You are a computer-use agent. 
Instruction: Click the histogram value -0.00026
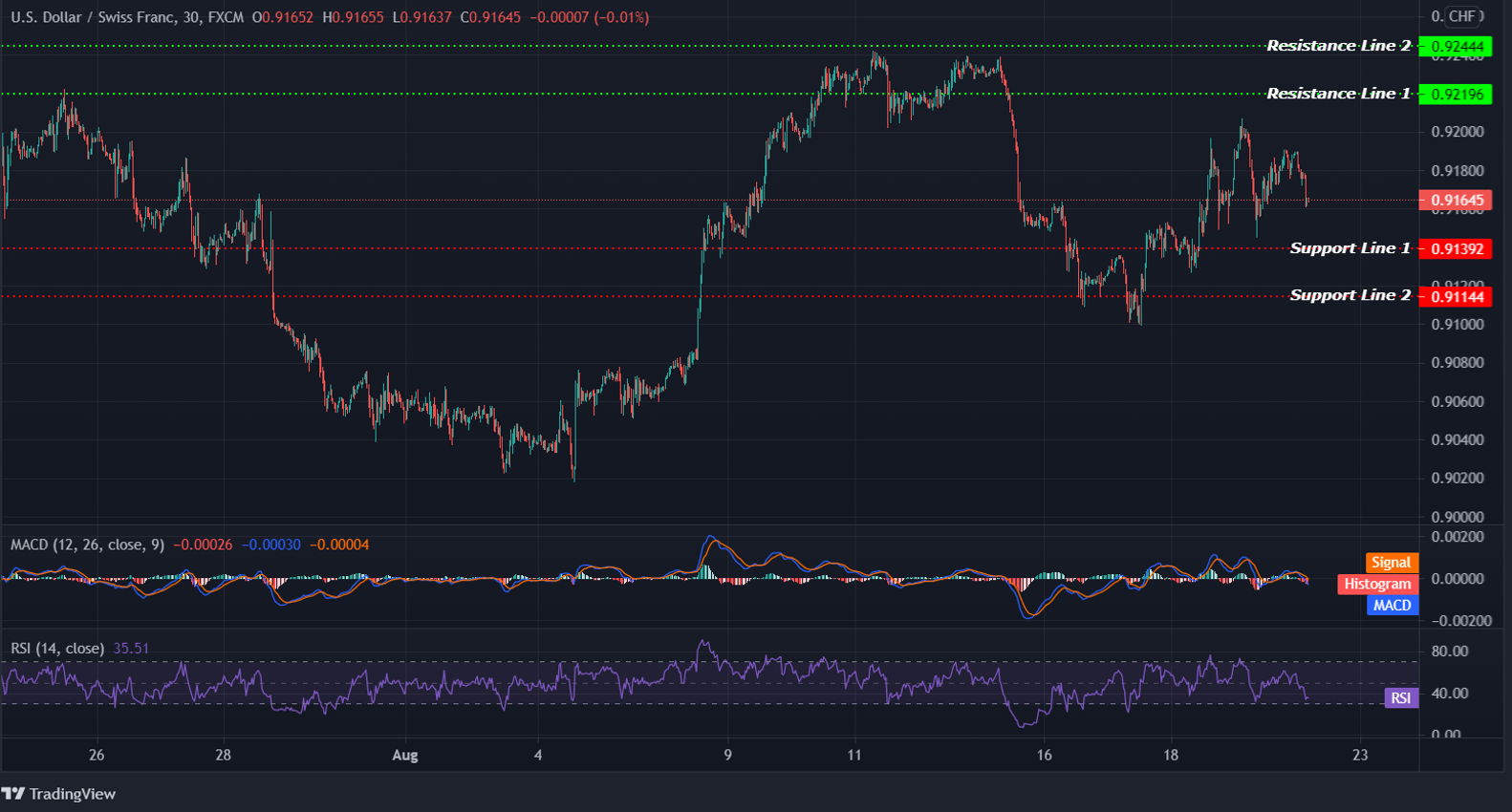click(x=203, y=545)
